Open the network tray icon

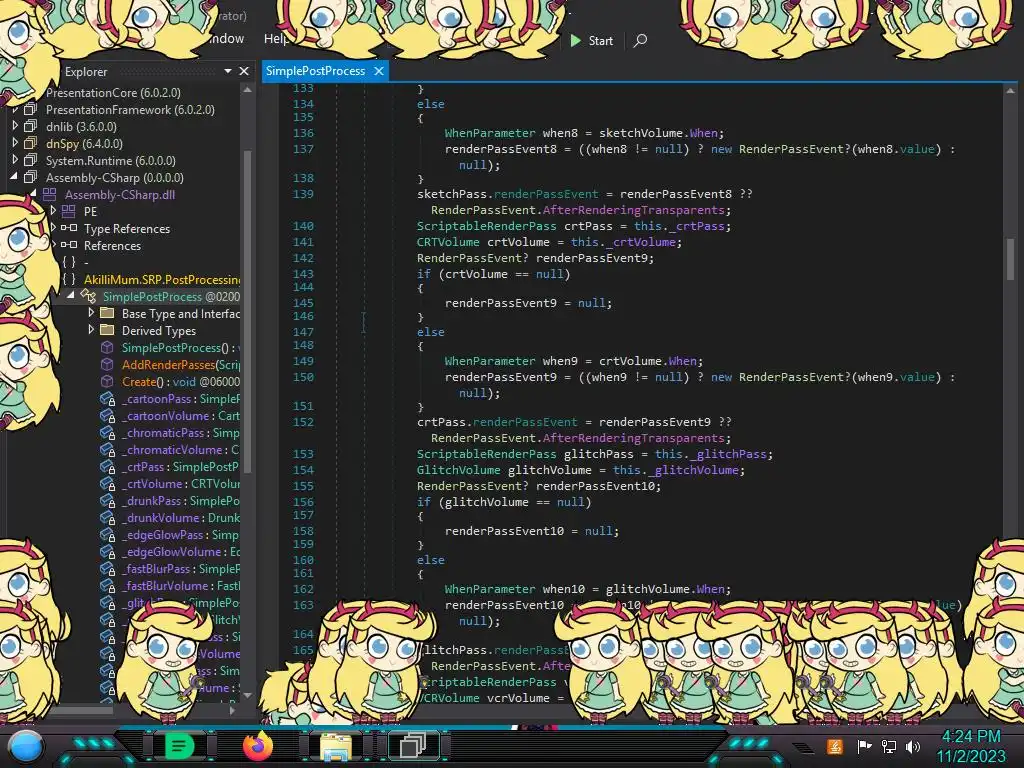[888, 746]
